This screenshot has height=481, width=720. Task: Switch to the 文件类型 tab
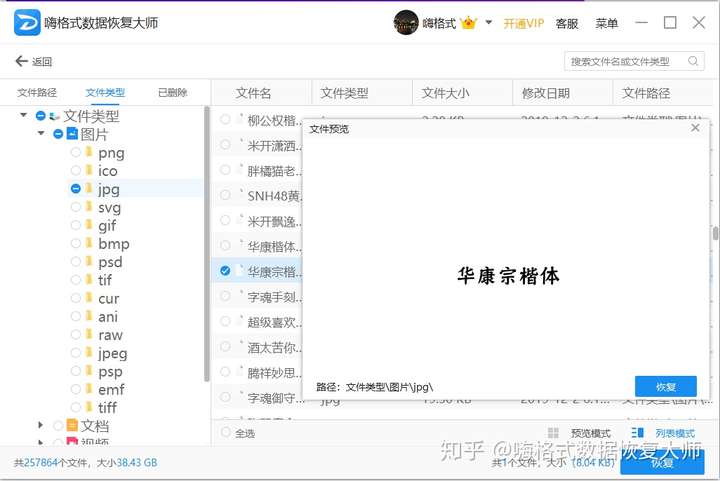coord(105,92)
